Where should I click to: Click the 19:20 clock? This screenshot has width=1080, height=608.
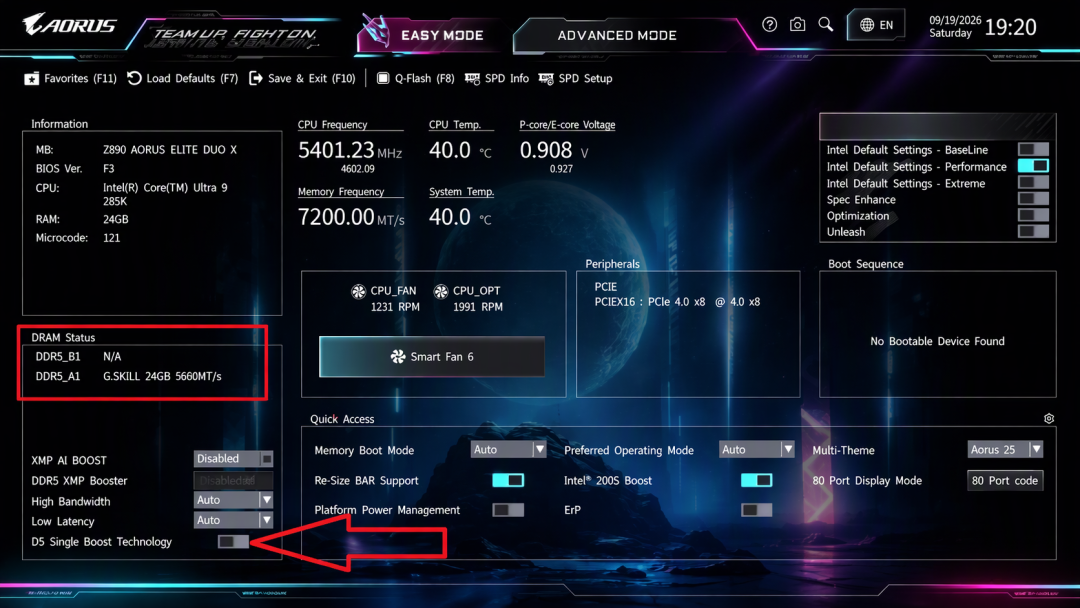(1010, 28)
